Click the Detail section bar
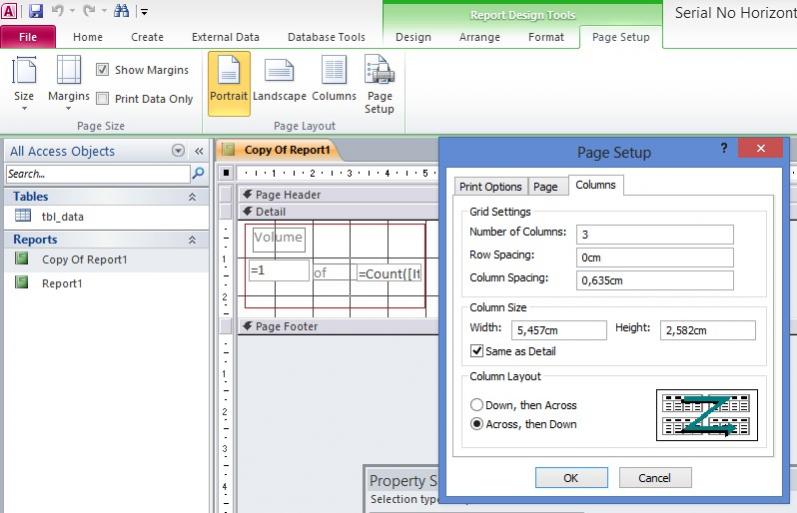Image resolution: width=797 pixels, height=513 pixels. [338, 212]
